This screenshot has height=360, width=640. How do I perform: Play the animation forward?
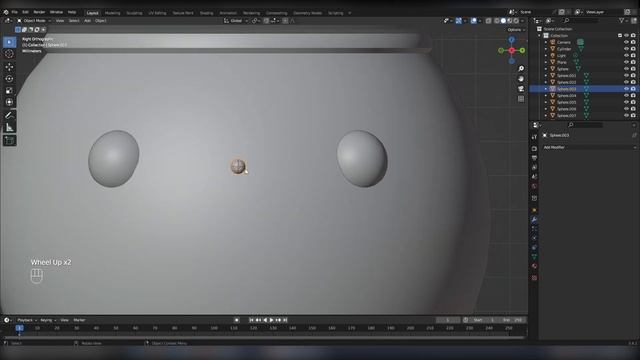coord(272,320)
